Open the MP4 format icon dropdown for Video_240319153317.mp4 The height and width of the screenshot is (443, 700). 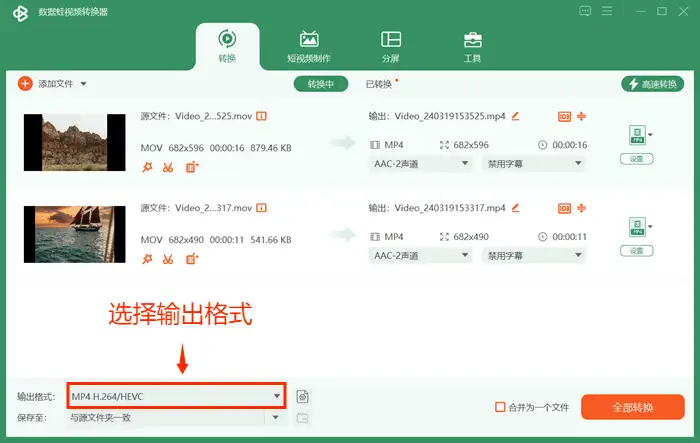coord(640,227)
